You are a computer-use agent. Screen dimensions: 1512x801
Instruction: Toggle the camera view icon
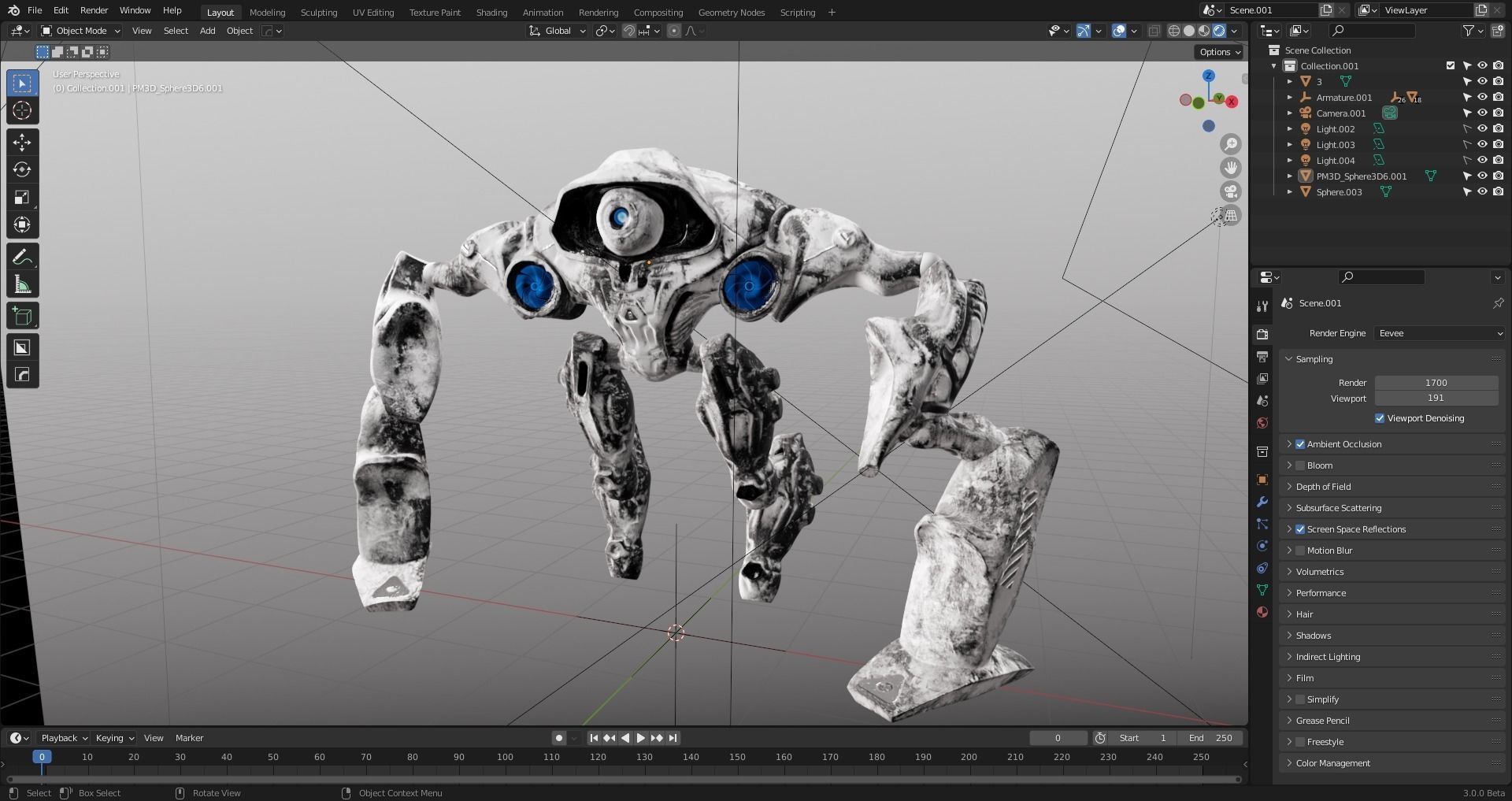click(x=1230, y=191)
